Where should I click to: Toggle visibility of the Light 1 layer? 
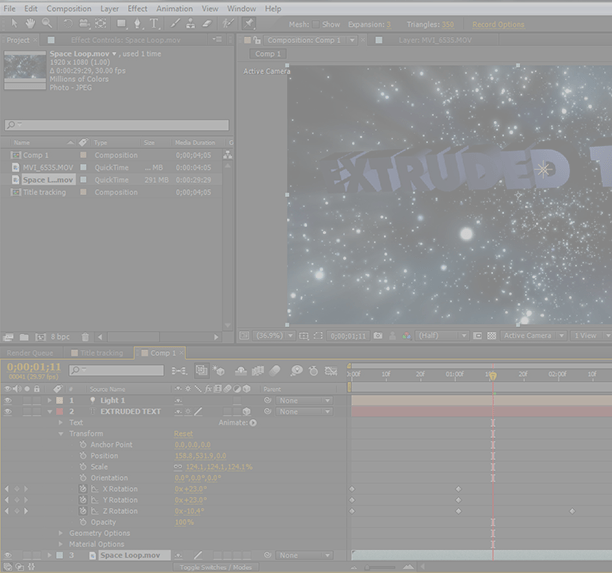point(8,400)
